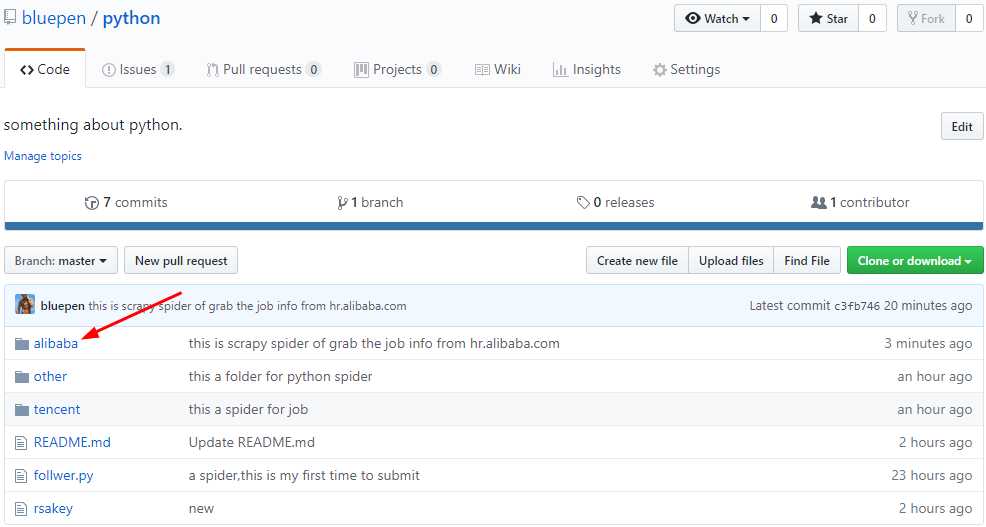
Task: Click the branch icon beside 1 branch
Action: [x=342, y=202]
